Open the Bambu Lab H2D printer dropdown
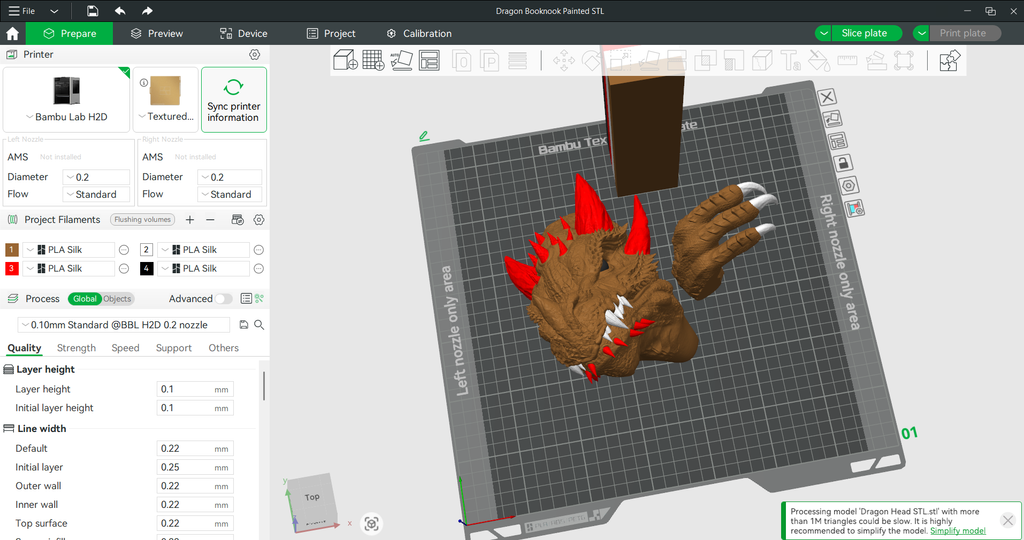The width and height of the screenshot is (1024, 540). pos(67,117)
